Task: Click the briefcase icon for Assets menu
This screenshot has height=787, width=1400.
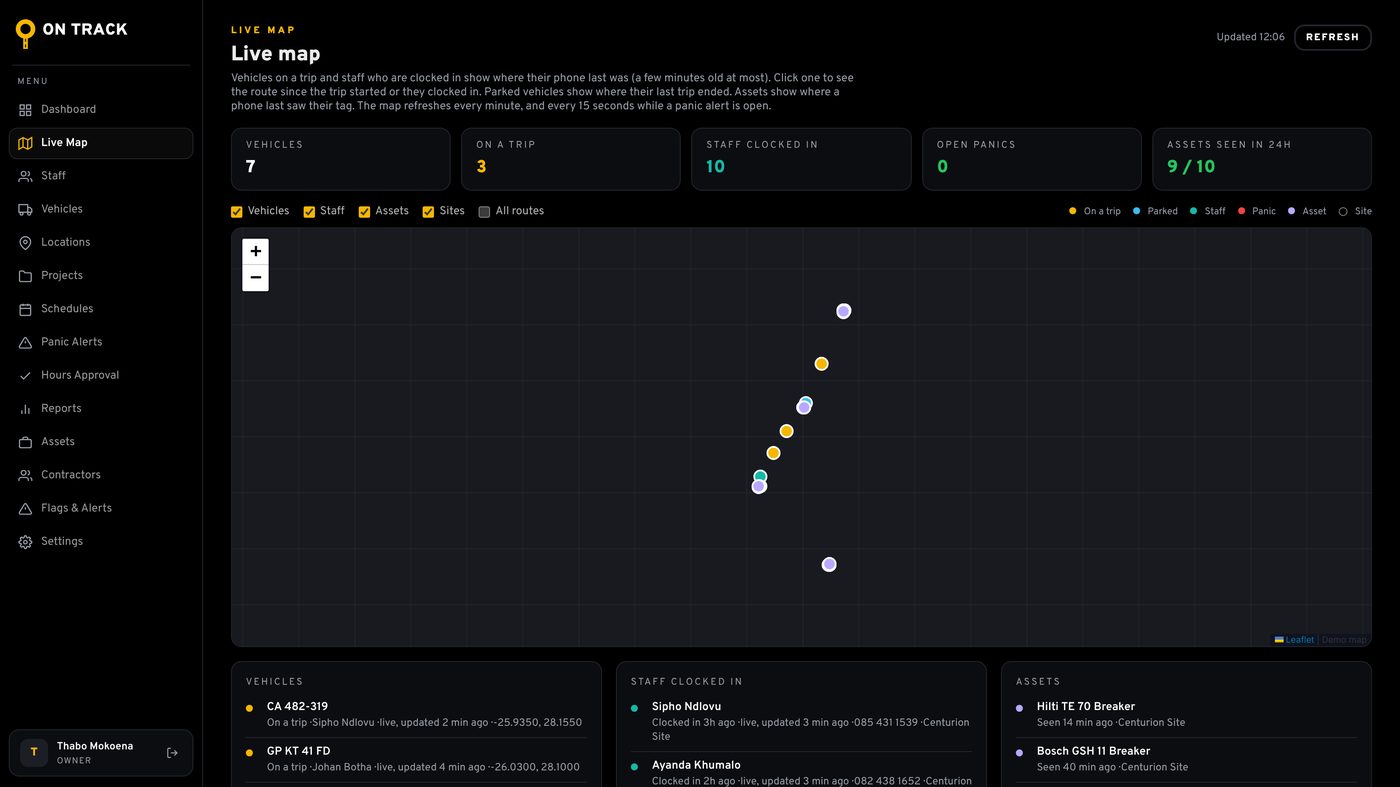Action: click(25, 442)
